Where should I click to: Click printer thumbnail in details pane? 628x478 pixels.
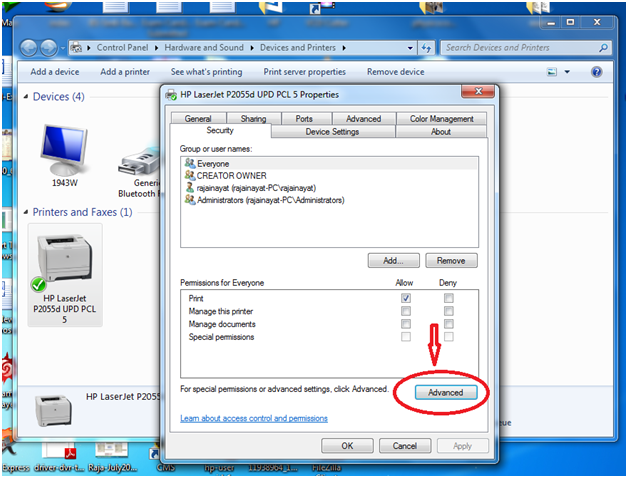tap(54, 411)
